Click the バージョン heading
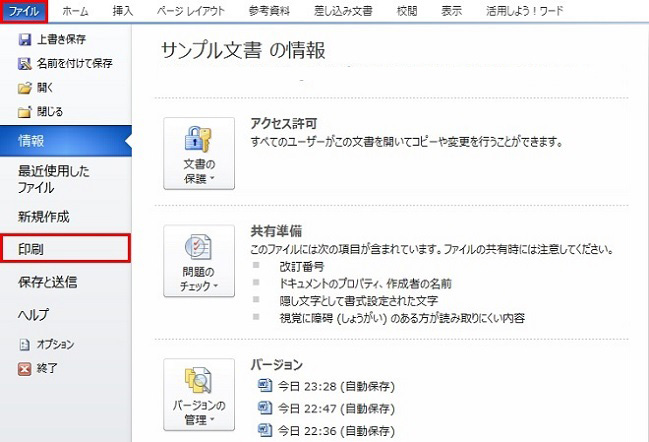 (276, 365)
